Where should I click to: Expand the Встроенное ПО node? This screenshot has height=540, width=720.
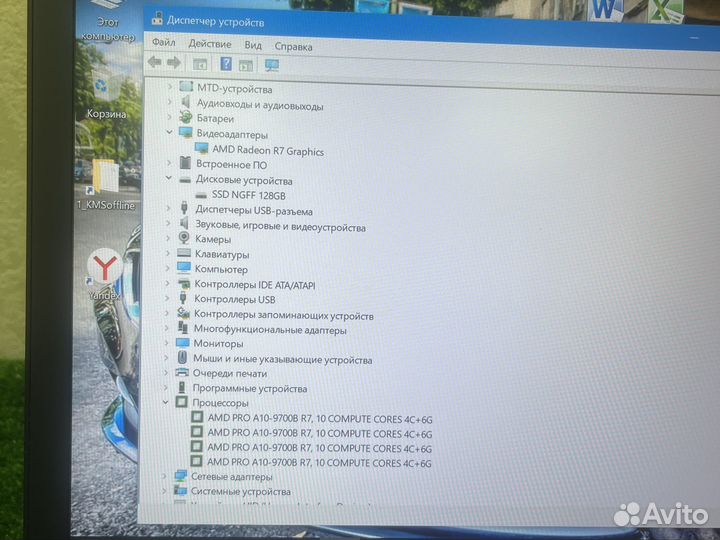point(169,163)
